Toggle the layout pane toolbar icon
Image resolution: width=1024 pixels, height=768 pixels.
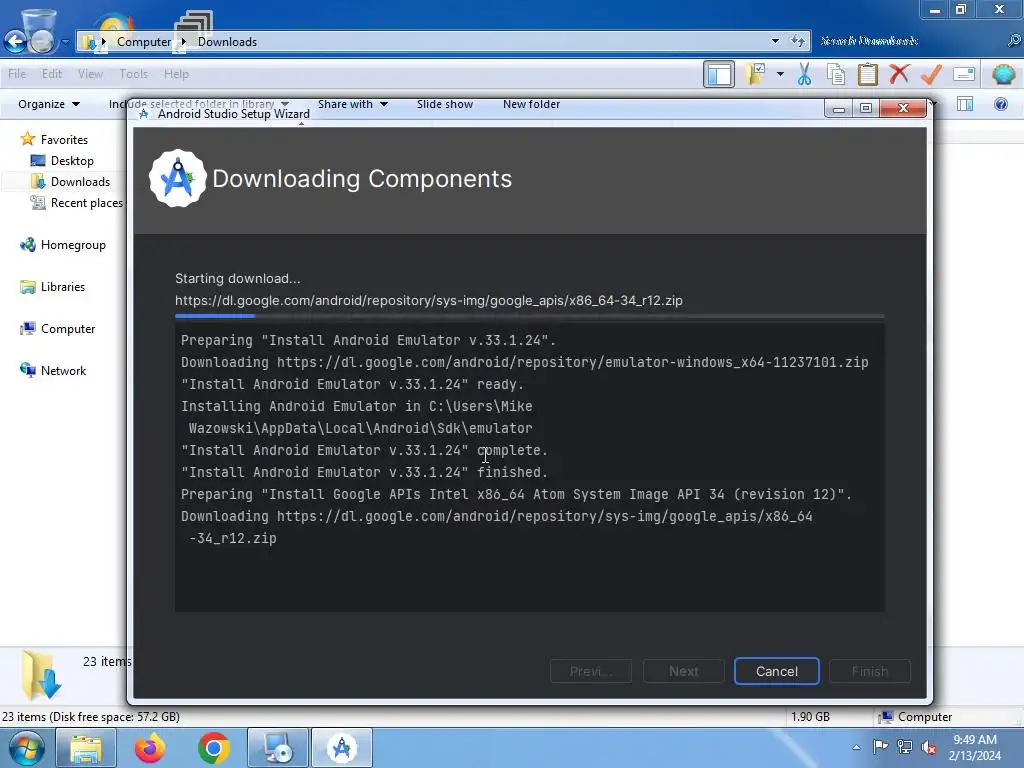point(719,74)
